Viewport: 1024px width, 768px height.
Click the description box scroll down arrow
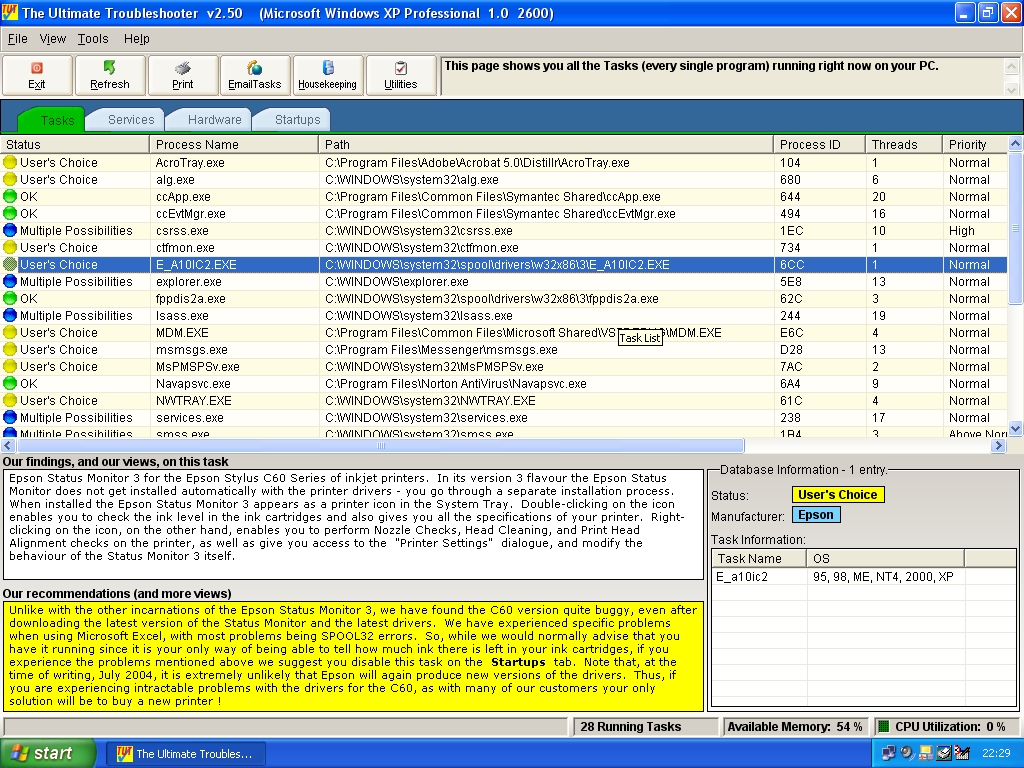point(1012,88)
